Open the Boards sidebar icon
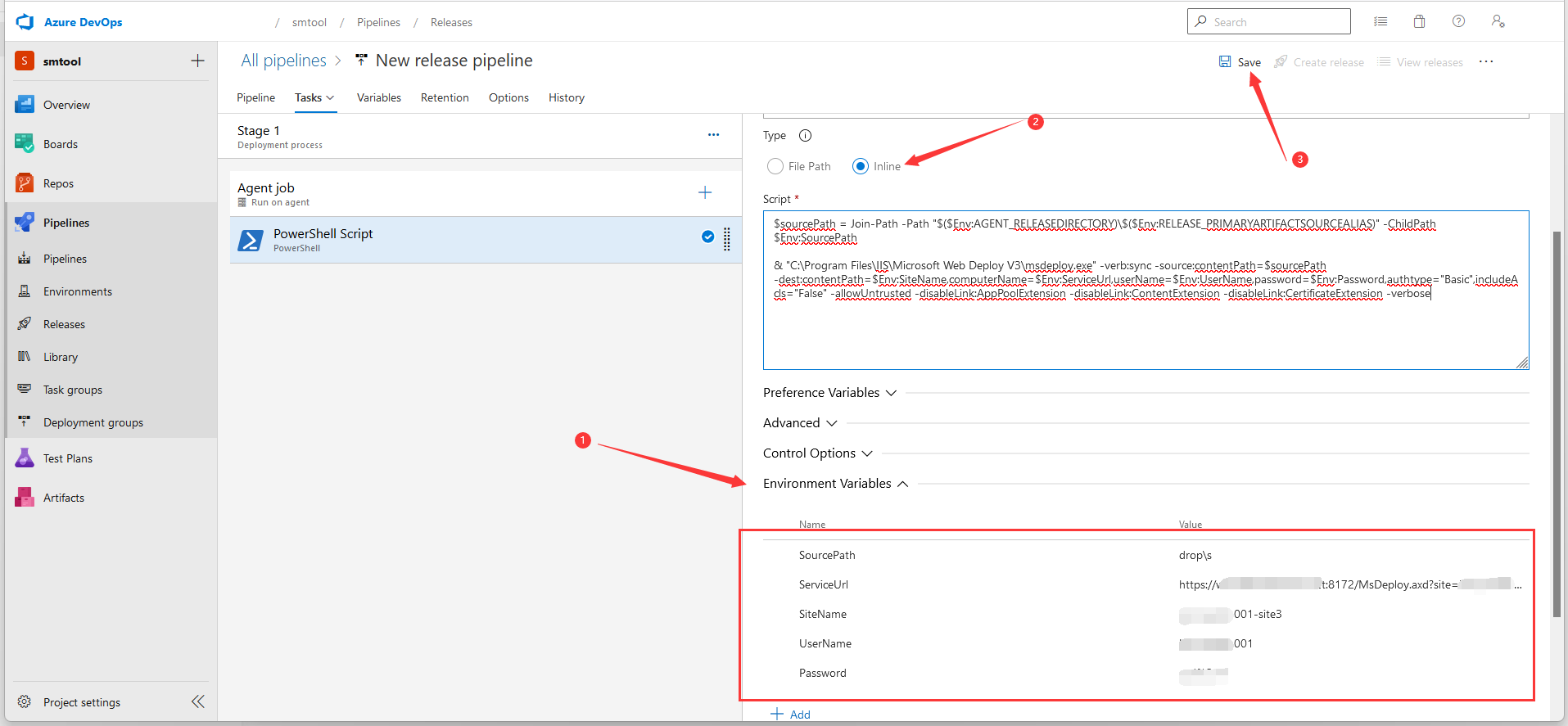Image resolution: width=1568 pixels, height=726 pixels. click(x=25, y=144)
